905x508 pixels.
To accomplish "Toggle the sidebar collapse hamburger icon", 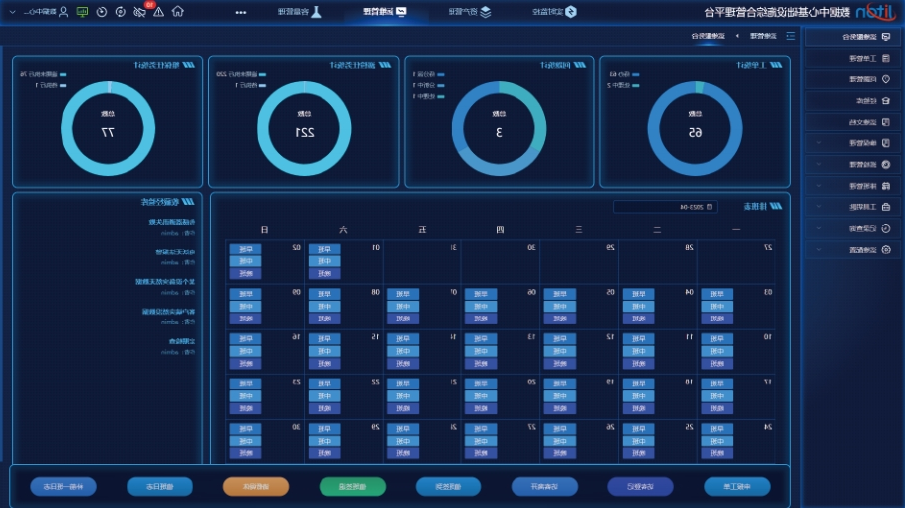I will [790, 36].
